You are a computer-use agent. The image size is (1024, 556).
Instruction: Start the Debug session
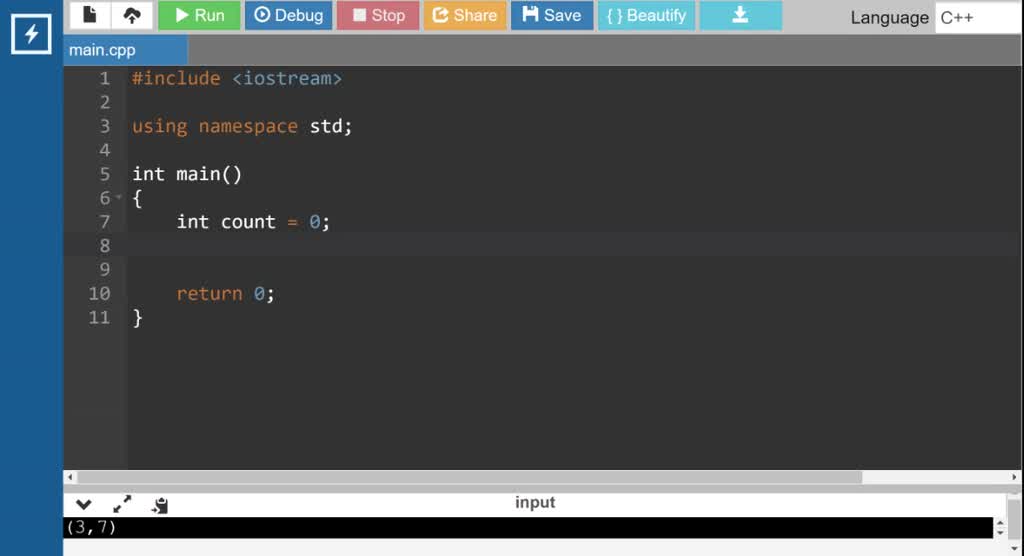pyautogui.click(x=288, y=15)
